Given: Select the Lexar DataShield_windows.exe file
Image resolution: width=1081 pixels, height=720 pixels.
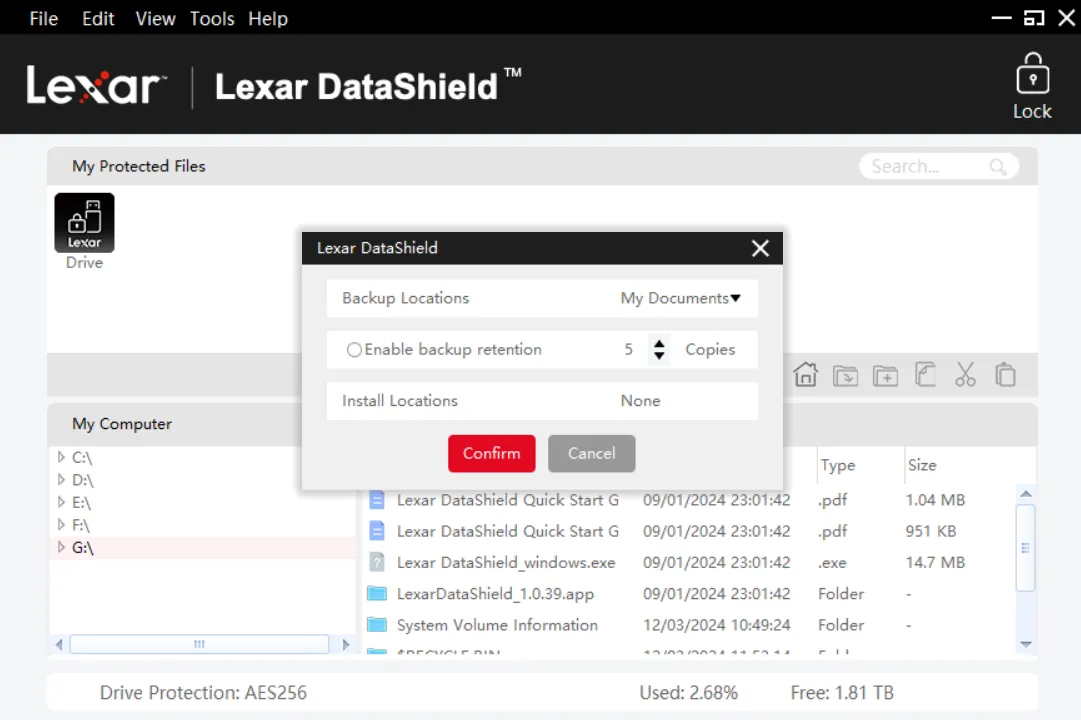Looking at the screenshot, I should pos(505,563).
